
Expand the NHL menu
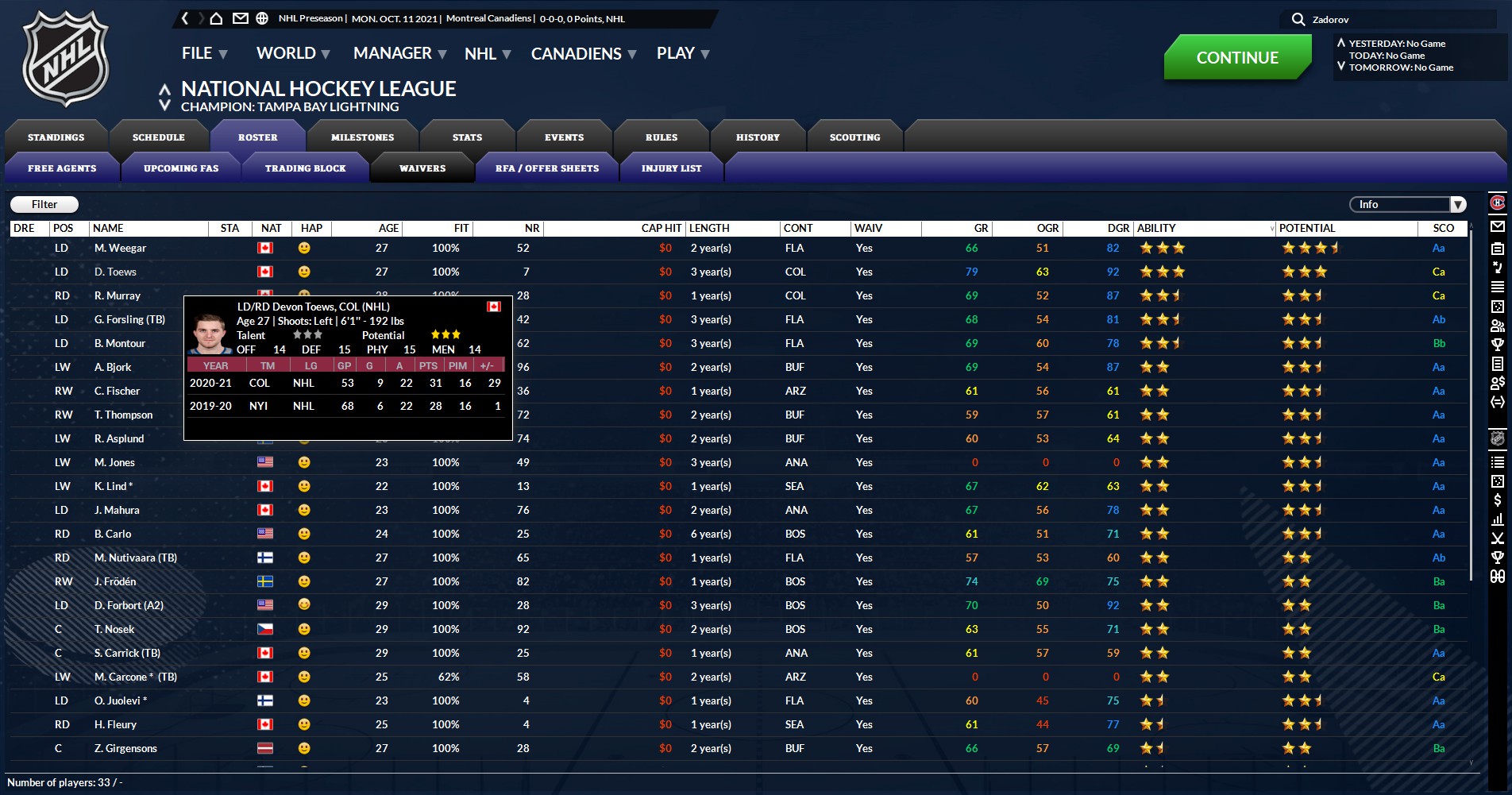click(488, 53)
